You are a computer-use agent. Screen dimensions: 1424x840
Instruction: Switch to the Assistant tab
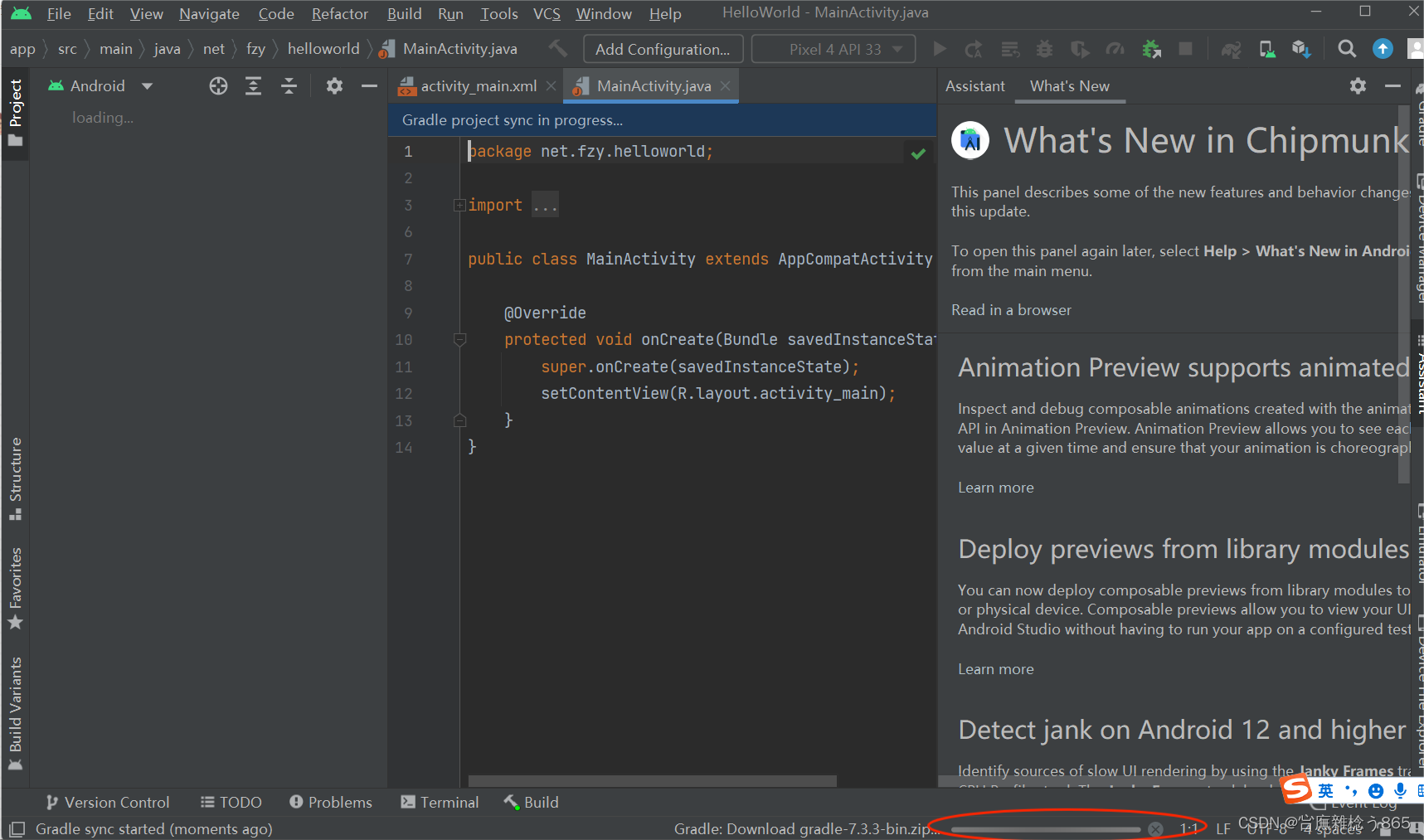tap(974, 85)
